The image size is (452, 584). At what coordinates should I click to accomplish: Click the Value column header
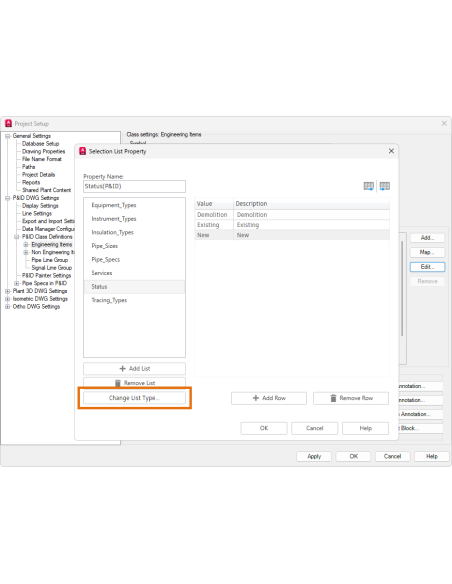tap(214, 204)
